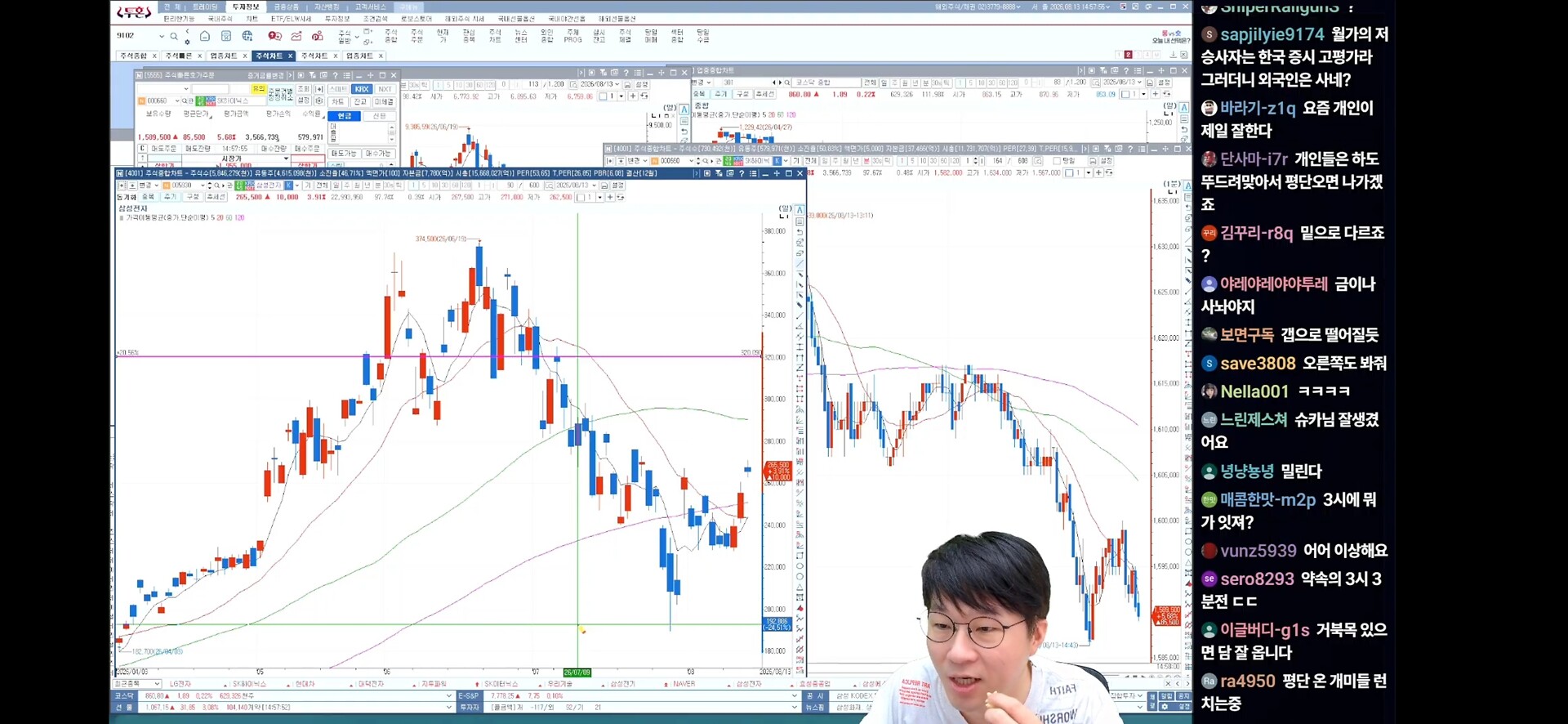Click the 코스닥 종합 sector name field
The height and width of the screenshot is (724, 1568).
tap(826, 83)
